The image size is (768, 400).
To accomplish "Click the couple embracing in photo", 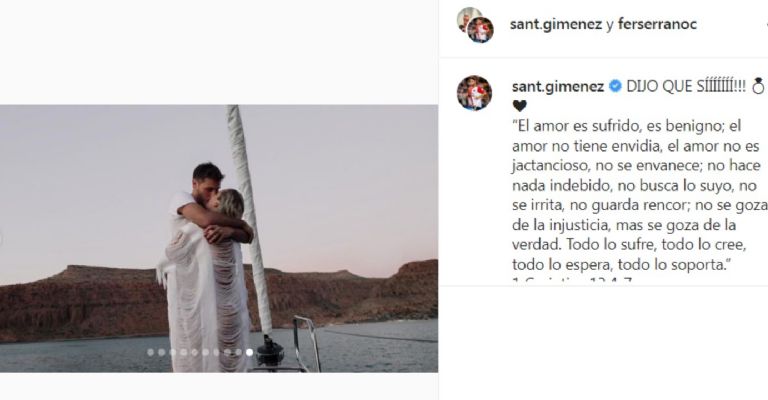I will point(205,267).
